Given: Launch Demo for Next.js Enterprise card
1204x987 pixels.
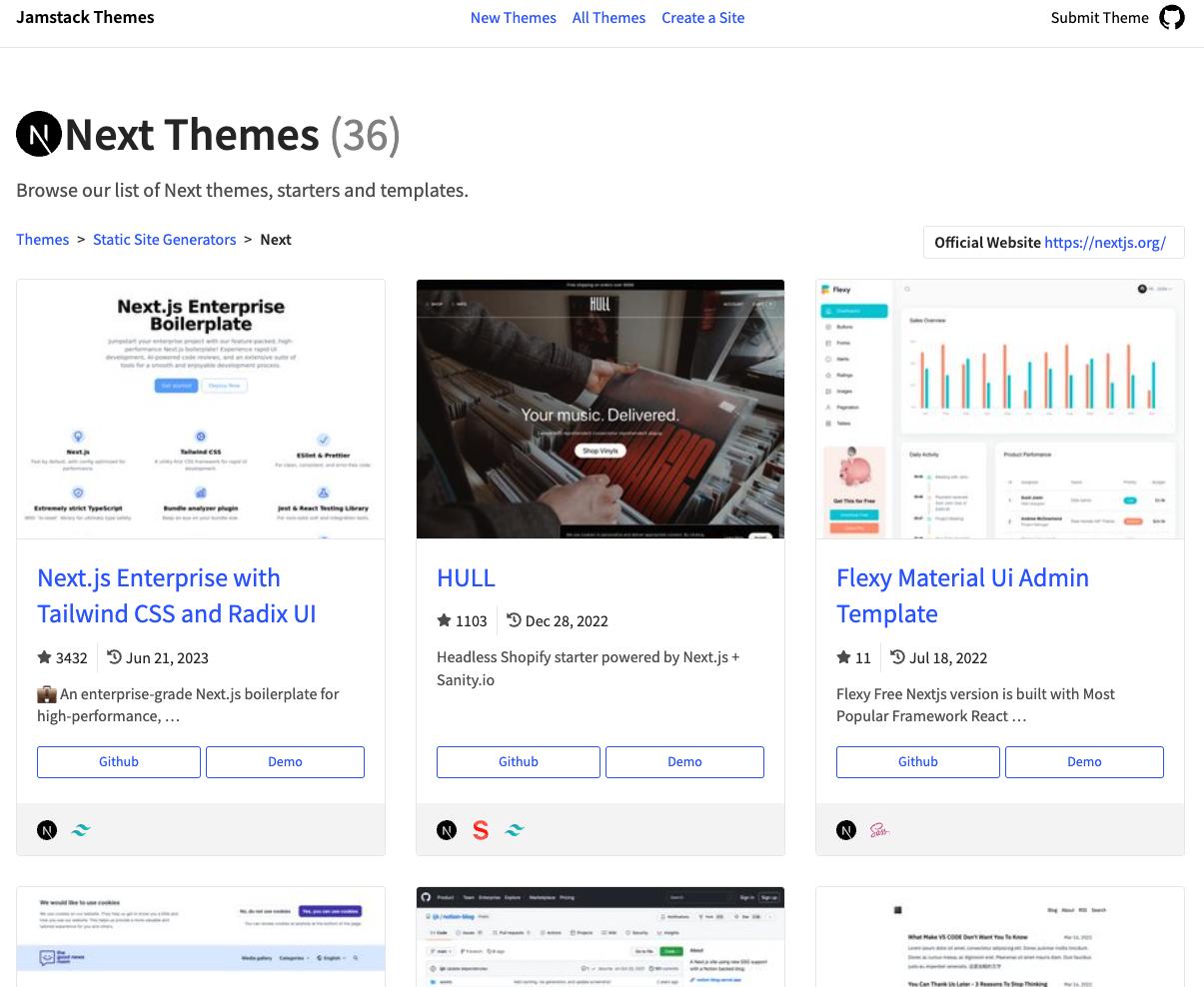Looking at the screenshot, I should click(285, 761).
